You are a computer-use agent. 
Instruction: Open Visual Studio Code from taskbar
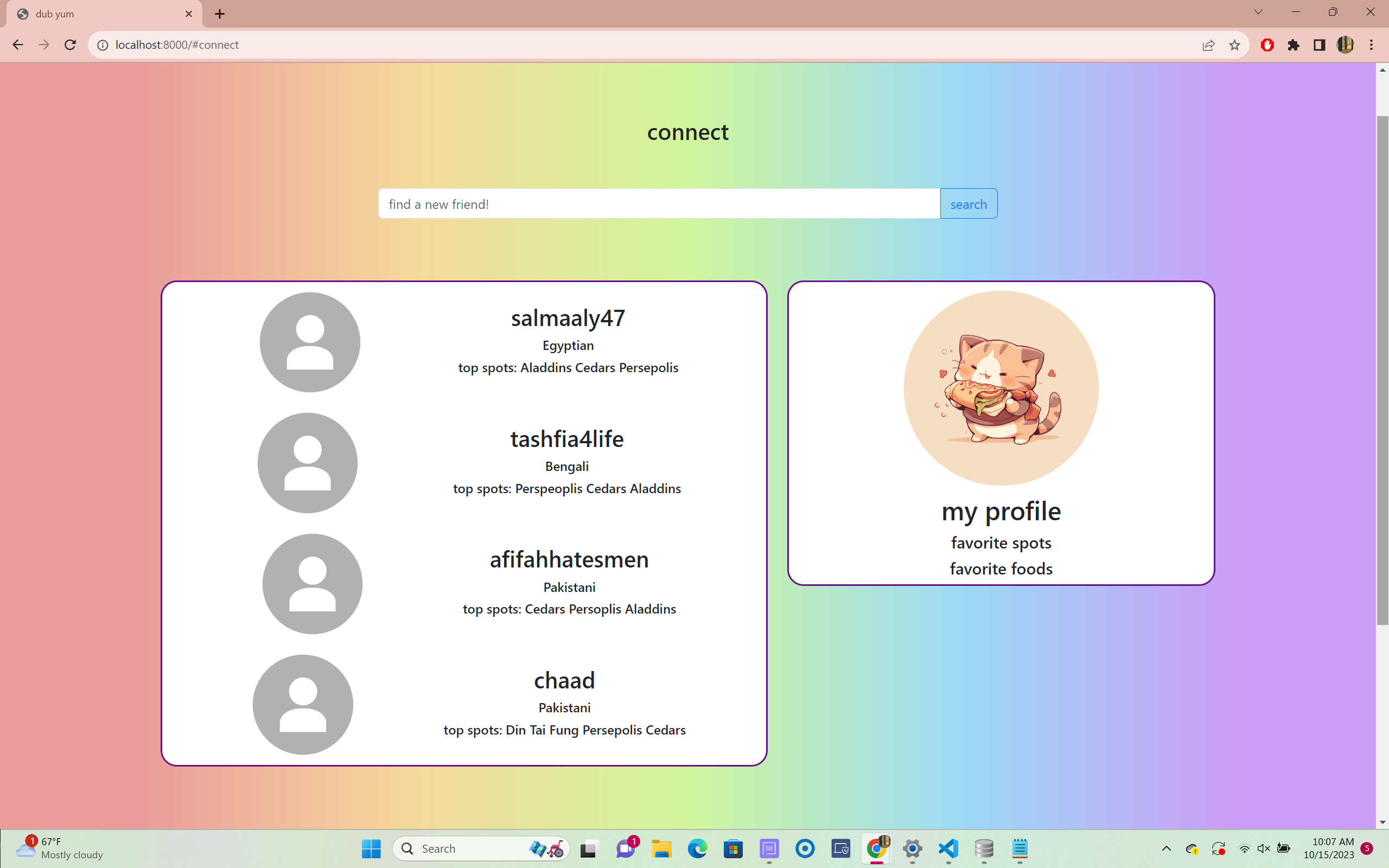pos(948,848)
